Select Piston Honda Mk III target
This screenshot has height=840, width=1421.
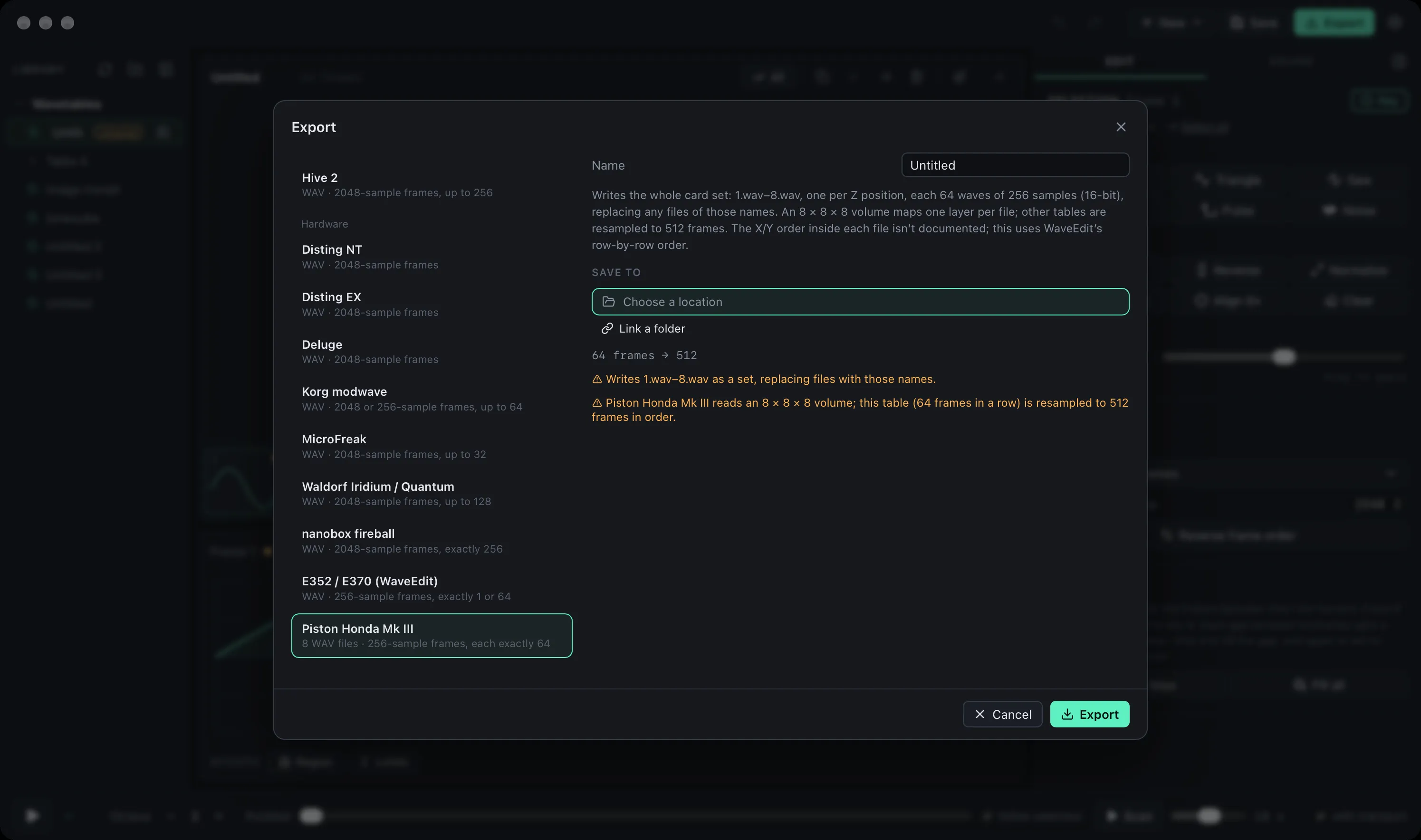coord(432,636)
